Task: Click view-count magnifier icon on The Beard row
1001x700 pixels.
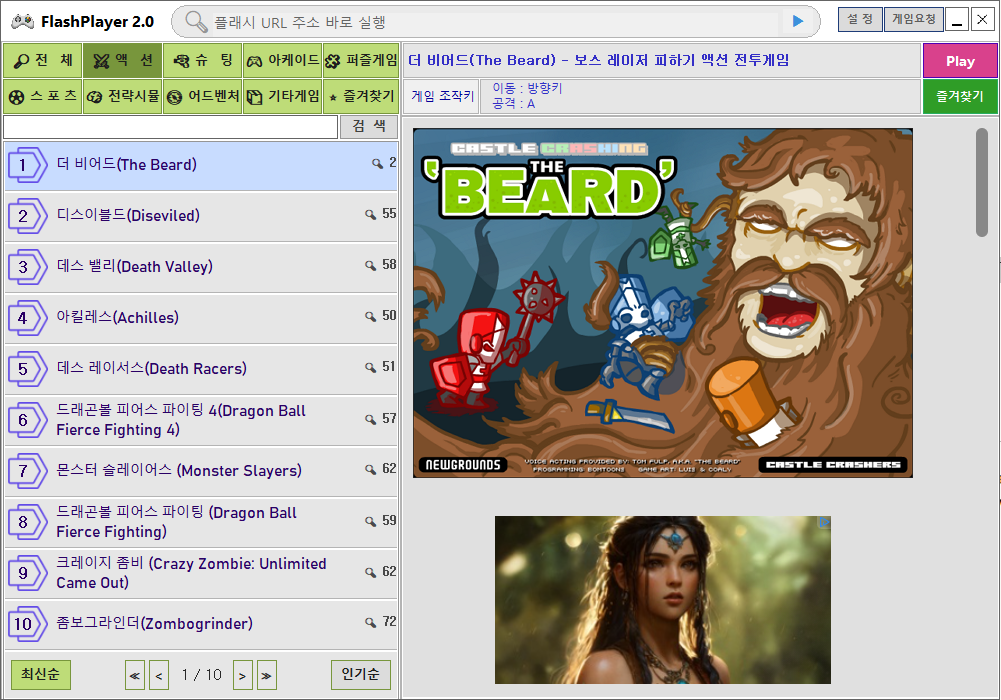Action: 377,164
